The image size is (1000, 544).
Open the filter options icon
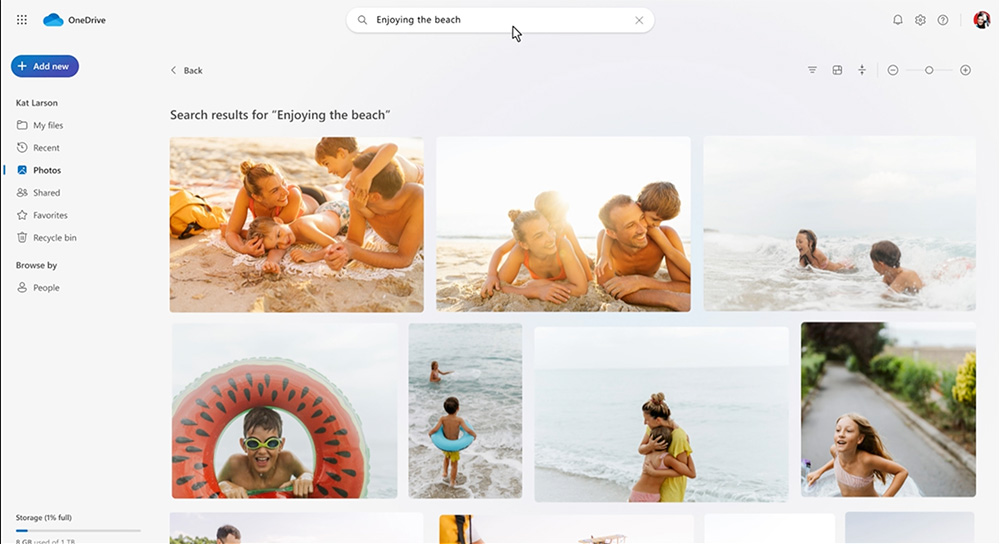pyautogui.click(x=812, y=70)
